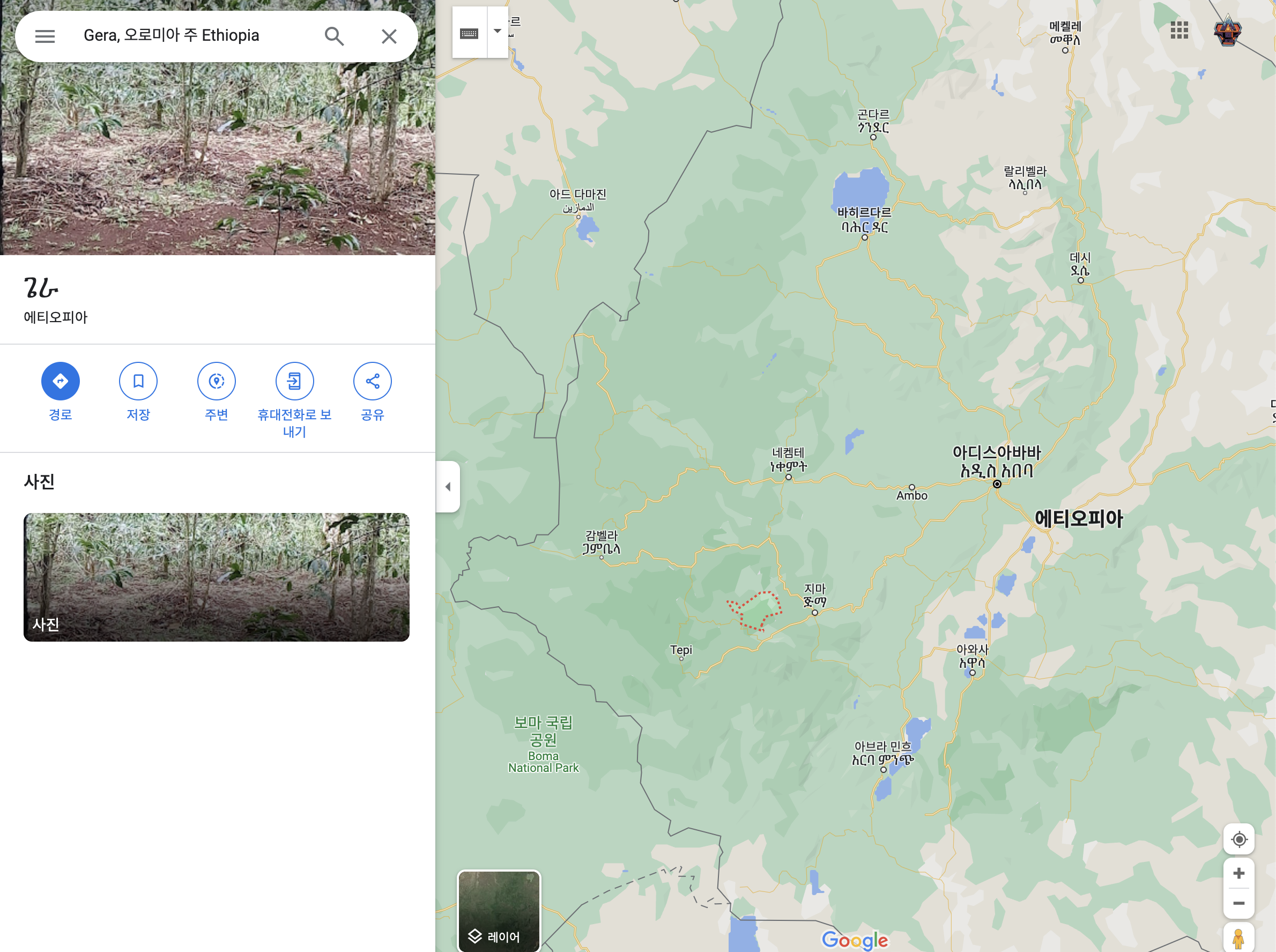Open the hamburger main menu
The height and width of the screenshot is (952, 1276).
pos(45,36)
